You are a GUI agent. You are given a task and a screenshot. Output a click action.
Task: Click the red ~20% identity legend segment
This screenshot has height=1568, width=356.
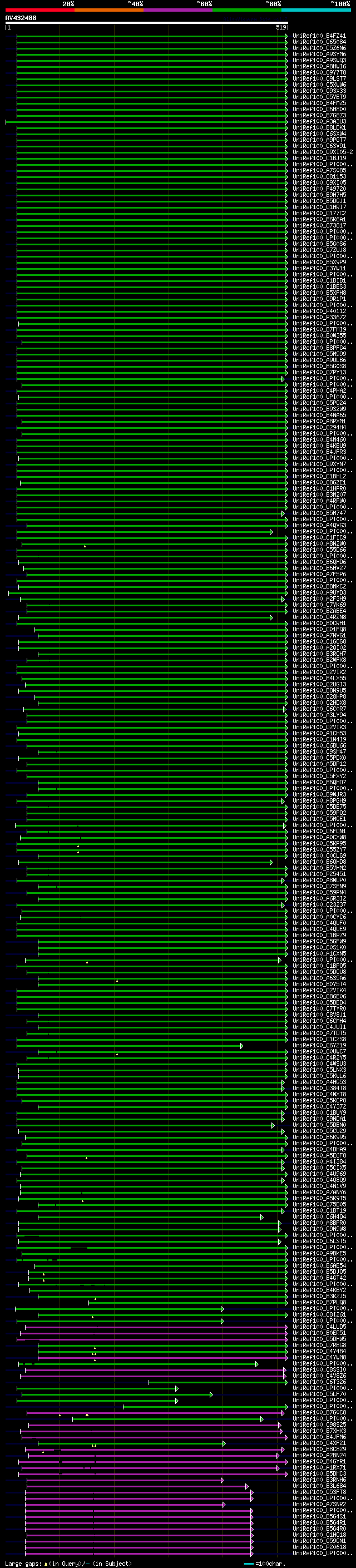coord(39,10)
